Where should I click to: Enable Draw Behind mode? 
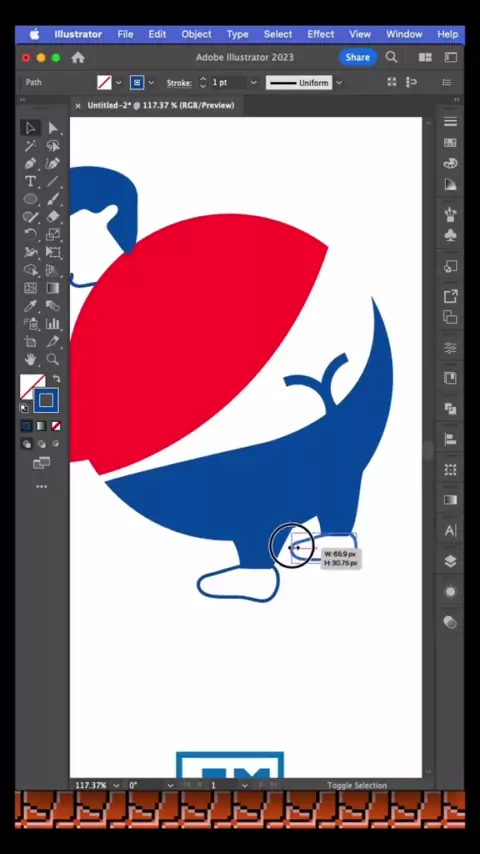[41, 444]
